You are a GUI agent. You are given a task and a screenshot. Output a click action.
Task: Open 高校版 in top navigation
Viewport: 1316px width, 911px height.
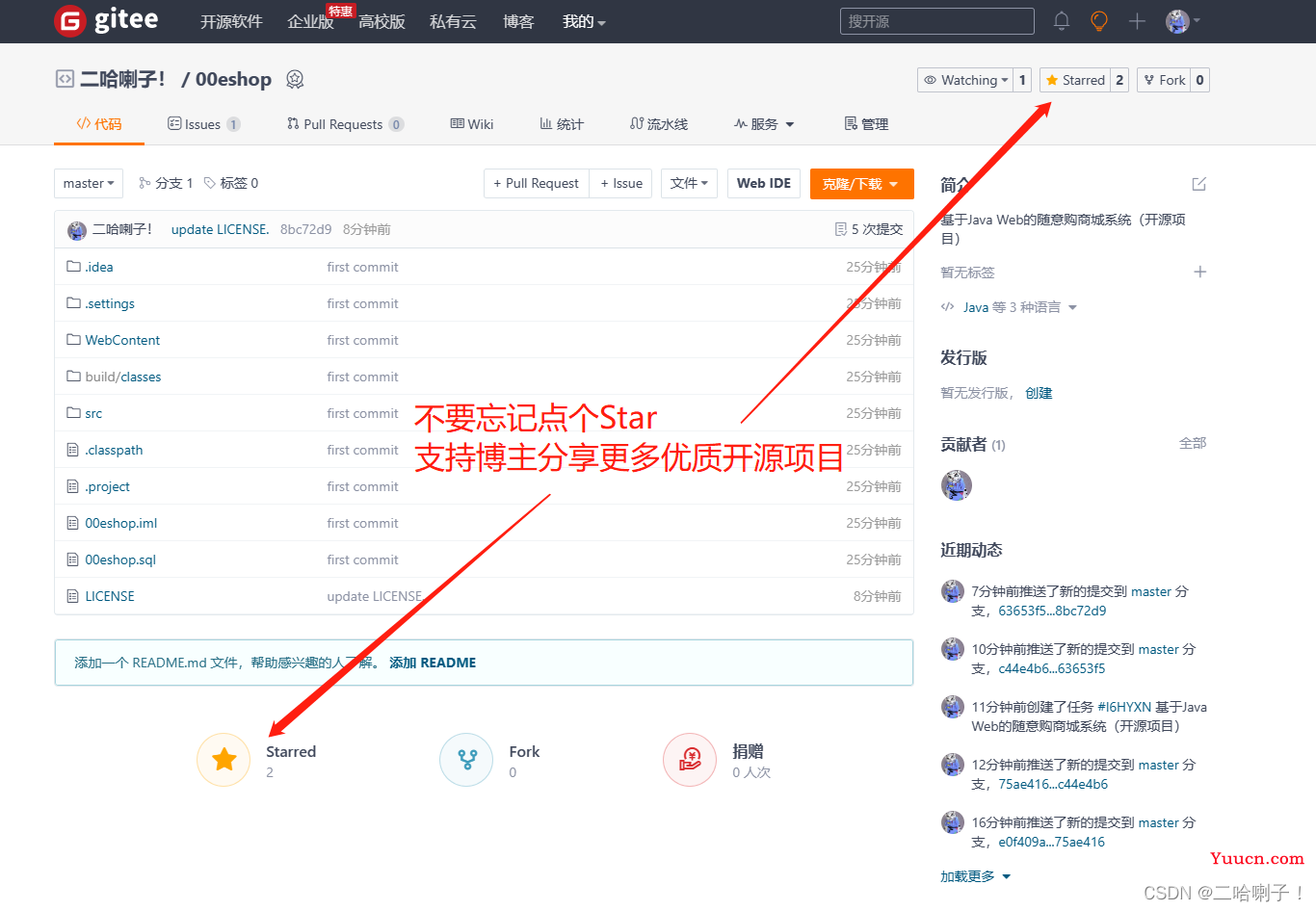(382, 21)
